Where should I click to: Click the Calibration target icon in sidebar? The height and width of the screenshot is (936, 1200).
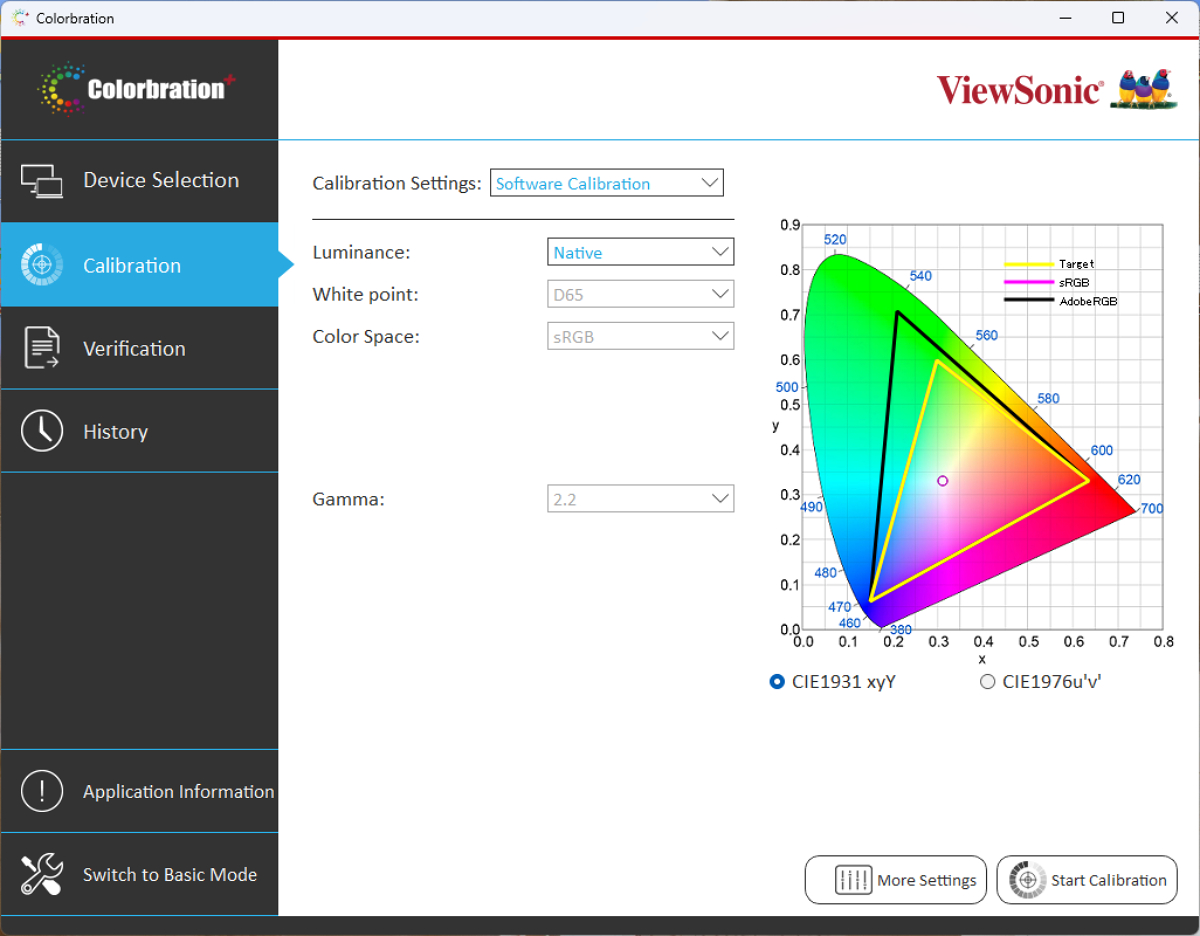click(41, 265)
